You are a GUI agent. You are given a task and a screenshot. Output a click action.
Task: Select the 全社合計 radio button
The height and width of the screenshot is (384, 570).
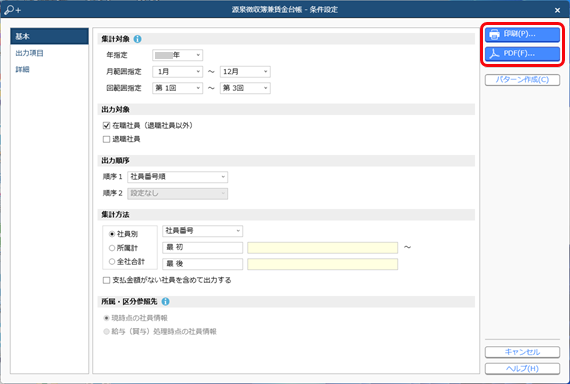[112, 261]
